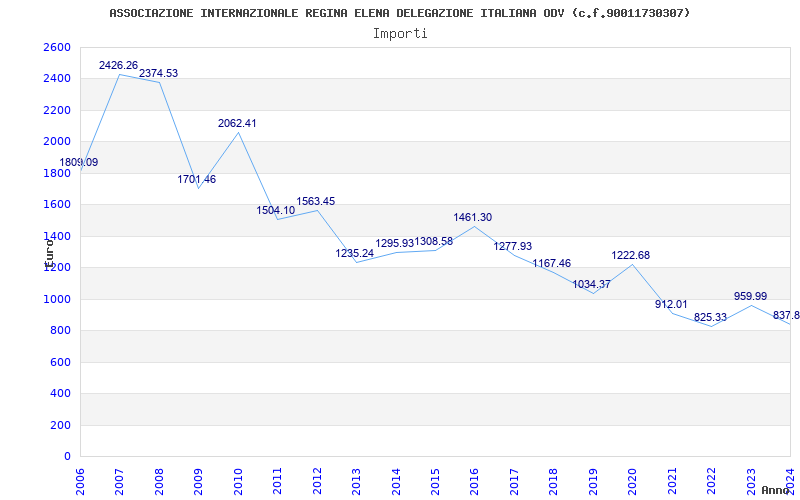Click the 2374.53 data label
Viewport: 800px width, 500px height.
click(x=159, y=73)
